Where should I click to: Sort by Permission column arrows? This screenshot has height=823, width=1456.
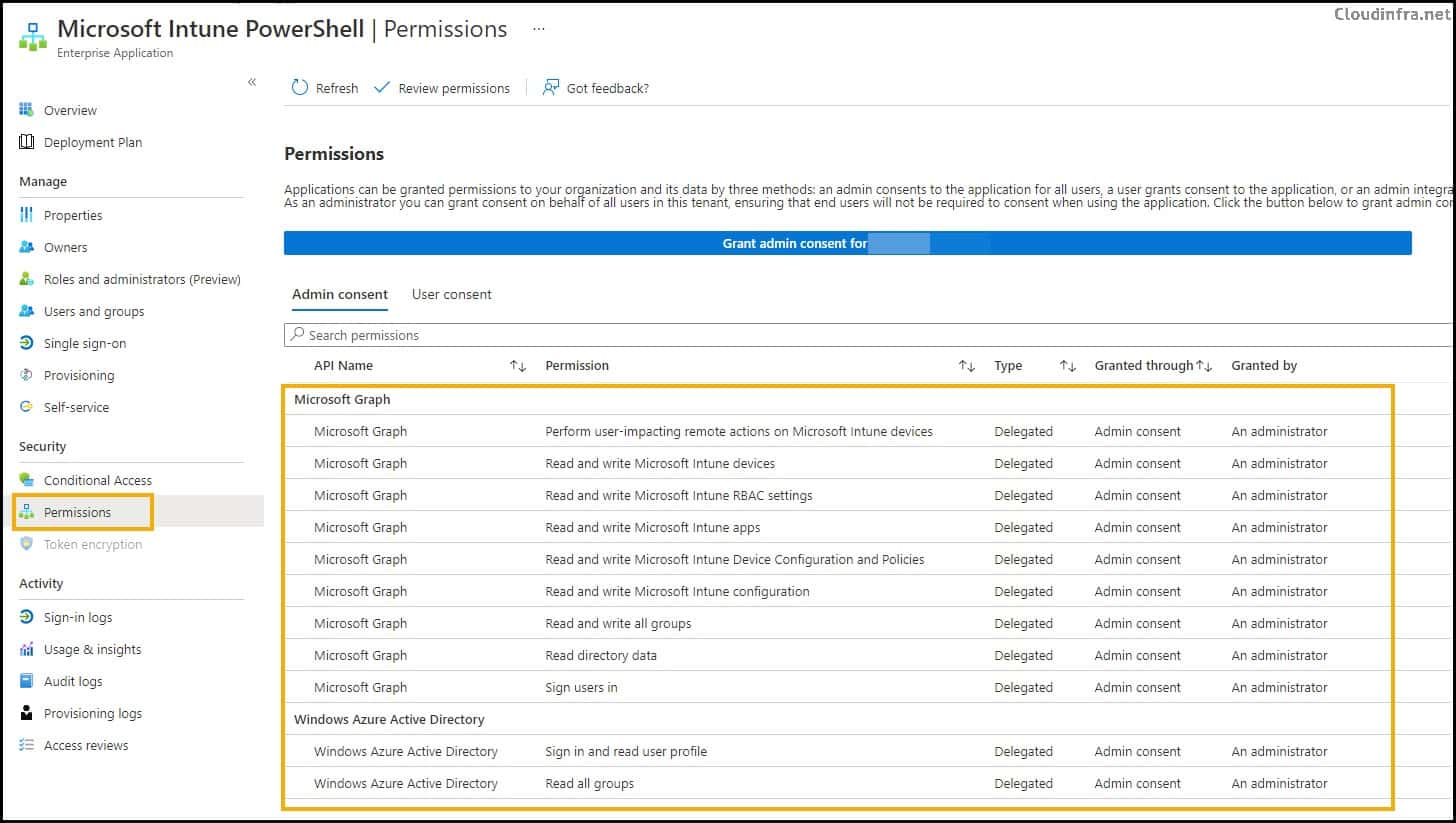(967, 366)
